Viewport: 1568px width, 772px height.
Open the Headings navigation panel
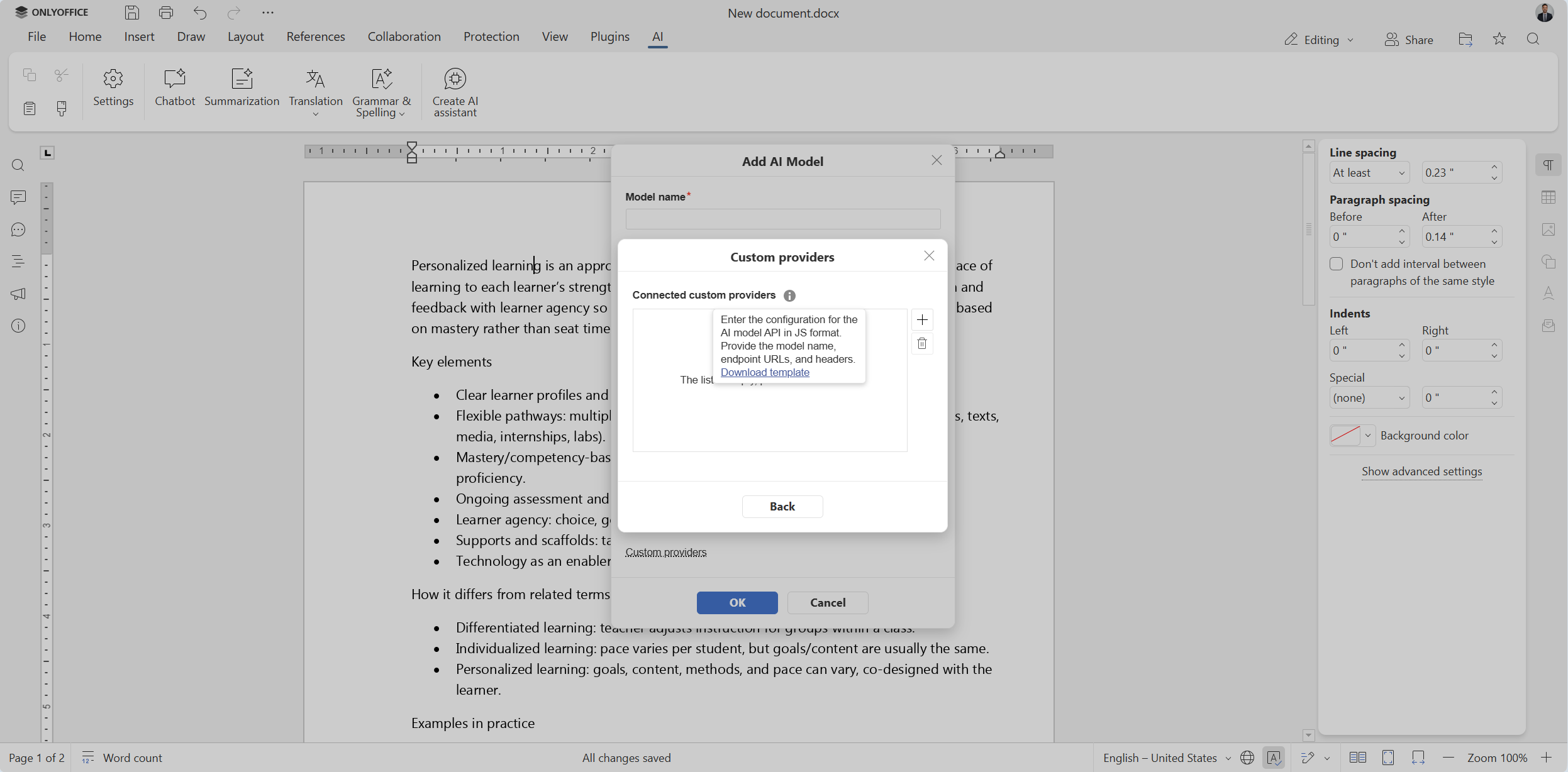coord(18,262)
